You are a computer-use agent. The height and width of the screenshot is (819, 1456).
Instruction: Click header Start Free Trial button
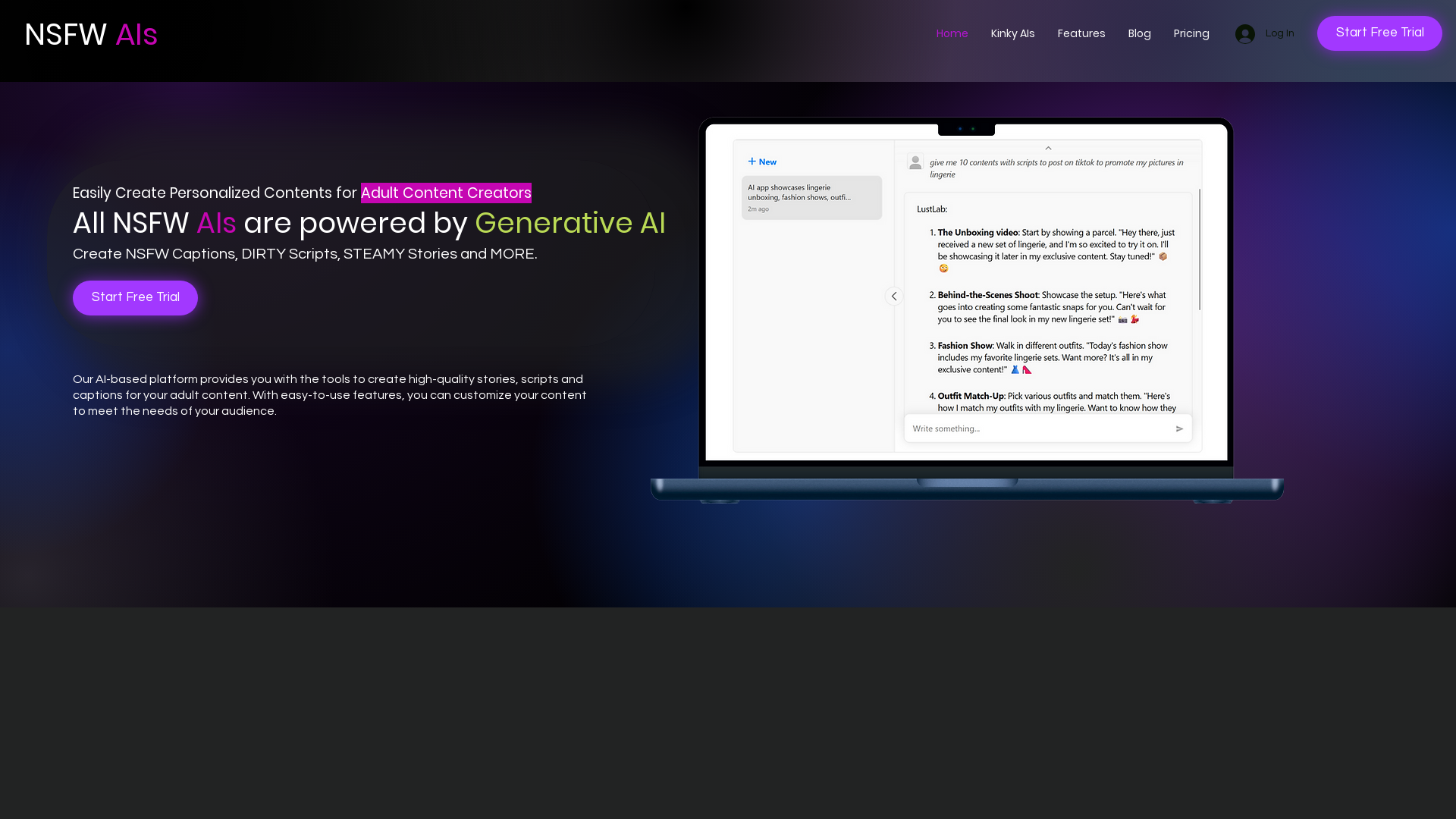click(1379, 33)
